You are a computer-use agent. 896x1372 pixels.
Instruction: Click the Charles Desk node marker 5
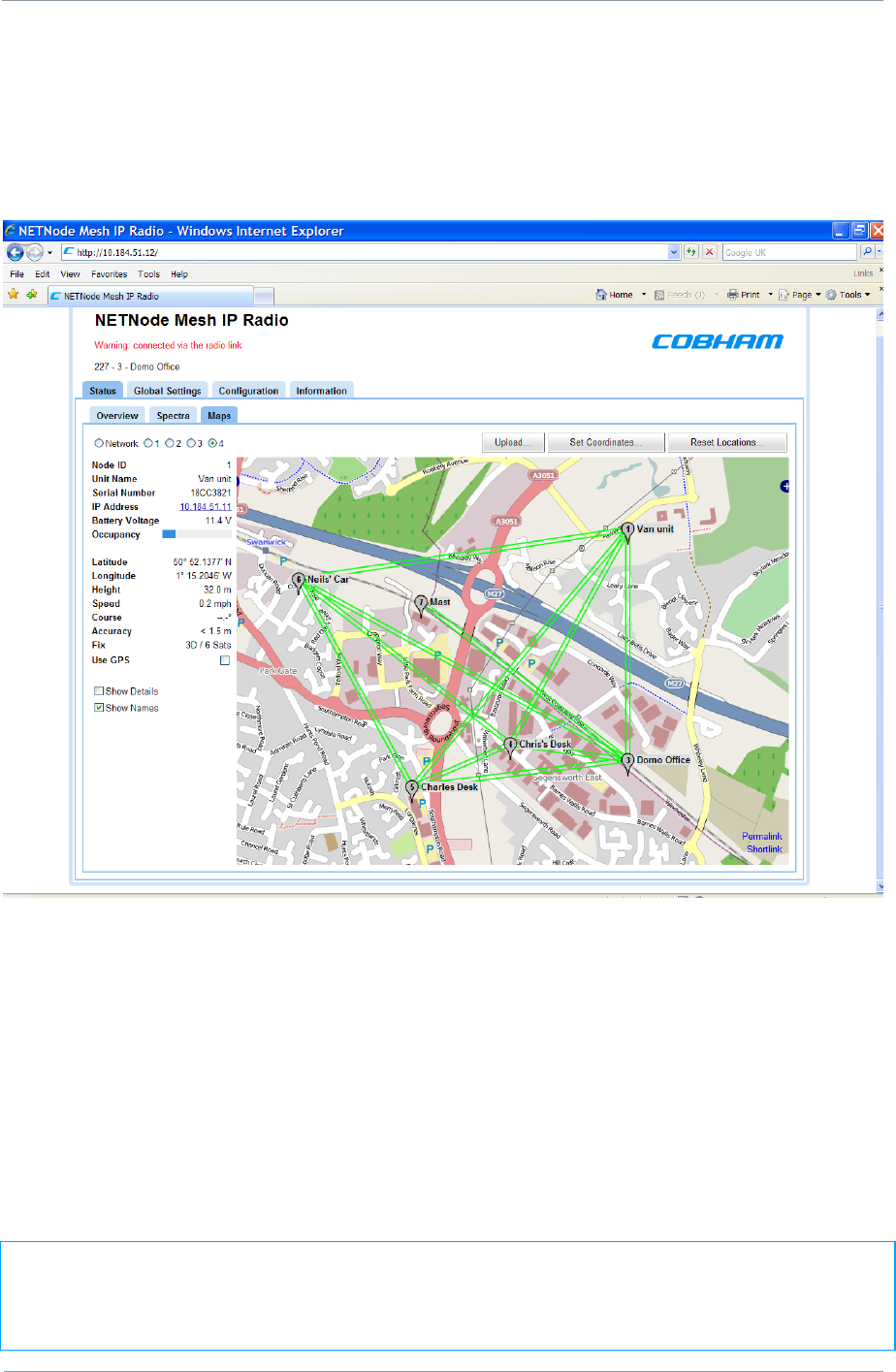coord(412,790)
